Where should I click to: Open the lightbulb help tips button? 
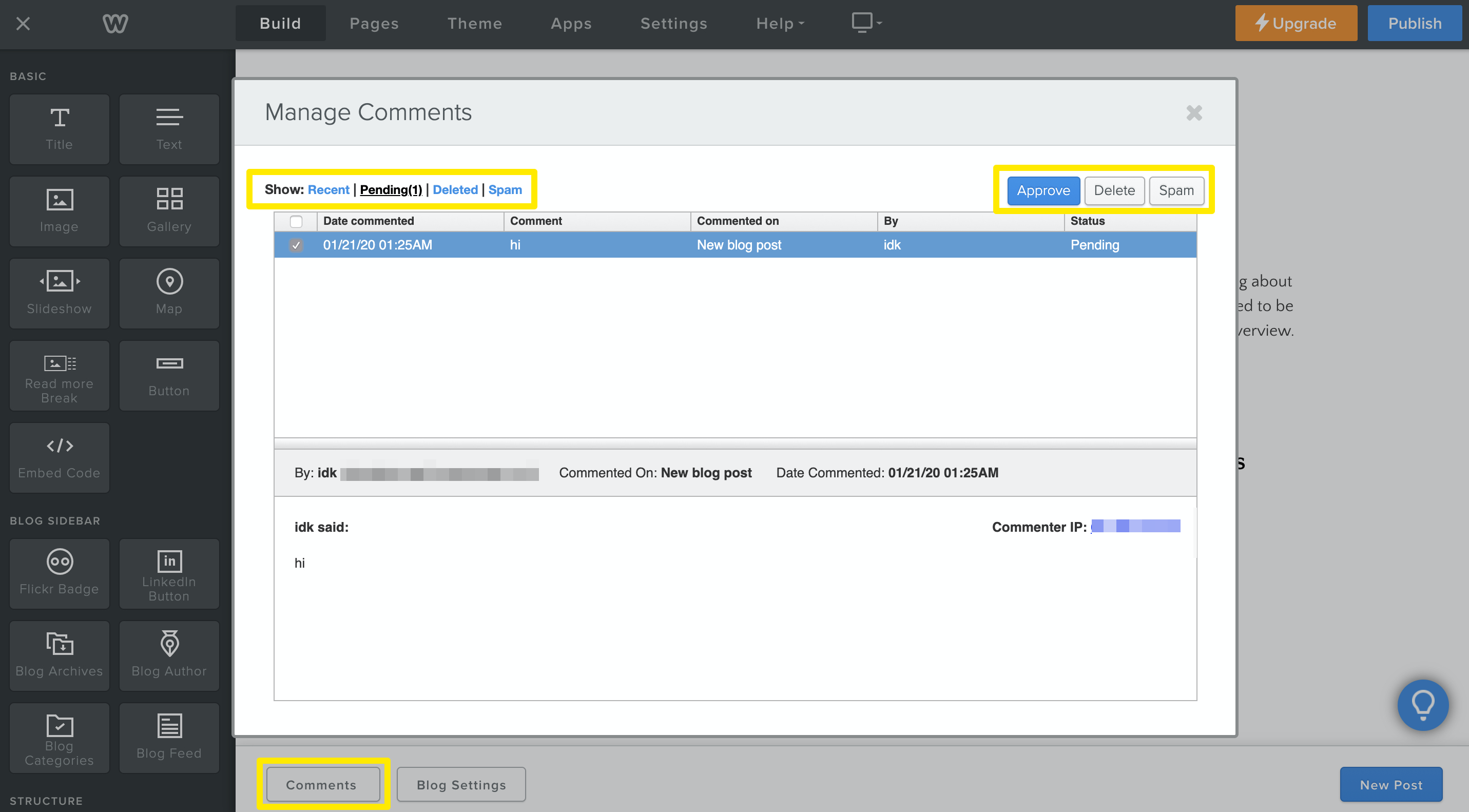point(1422,705)
